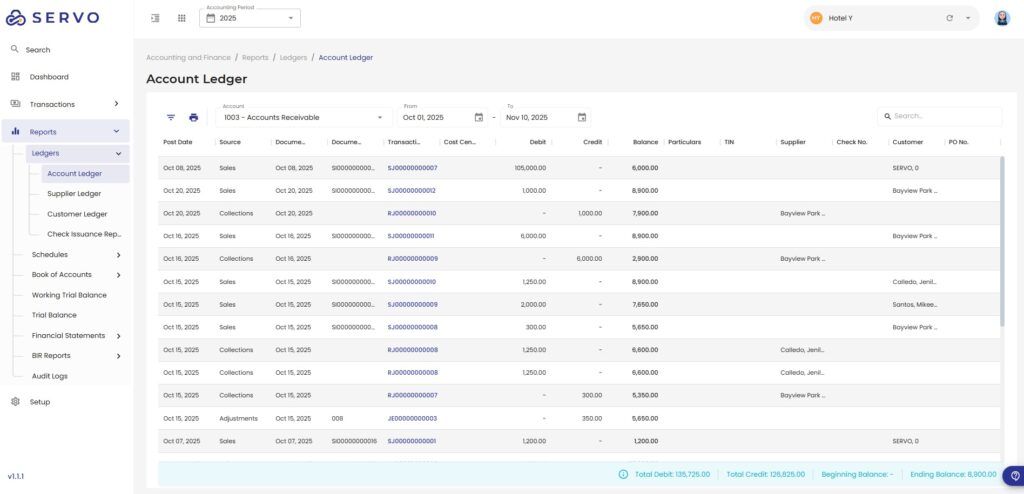Open the Accounting Period 2025 dropdown
Image resolution: width=1024 pixels, height=494 pixels.
(249, 18)
